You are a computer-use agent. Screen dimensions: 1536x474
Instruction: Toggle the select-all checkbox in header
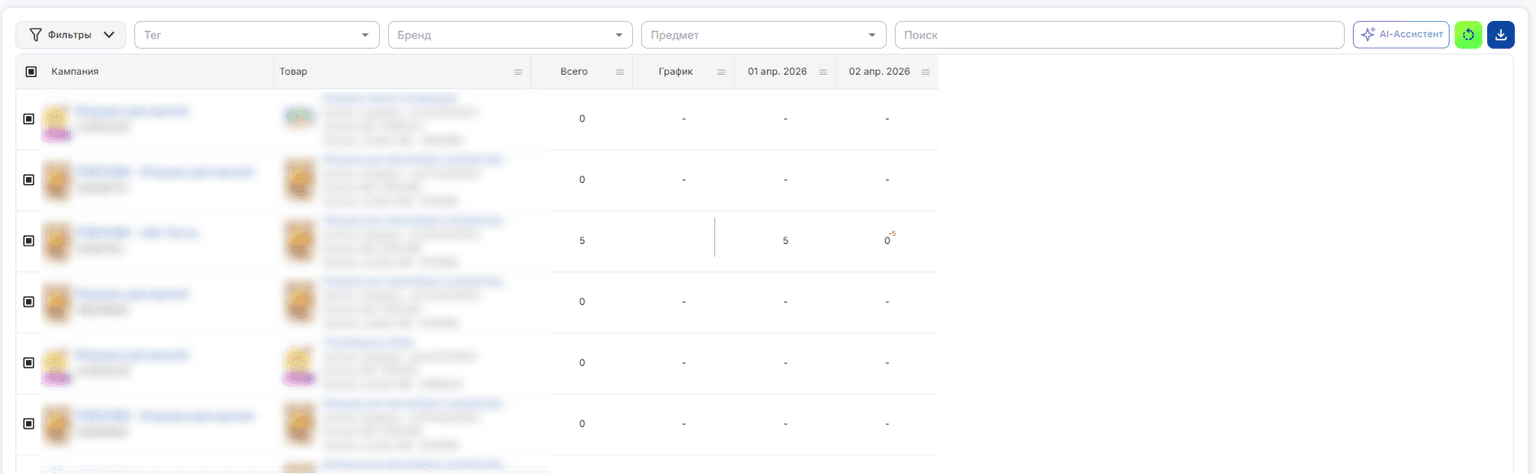[31, 72]
